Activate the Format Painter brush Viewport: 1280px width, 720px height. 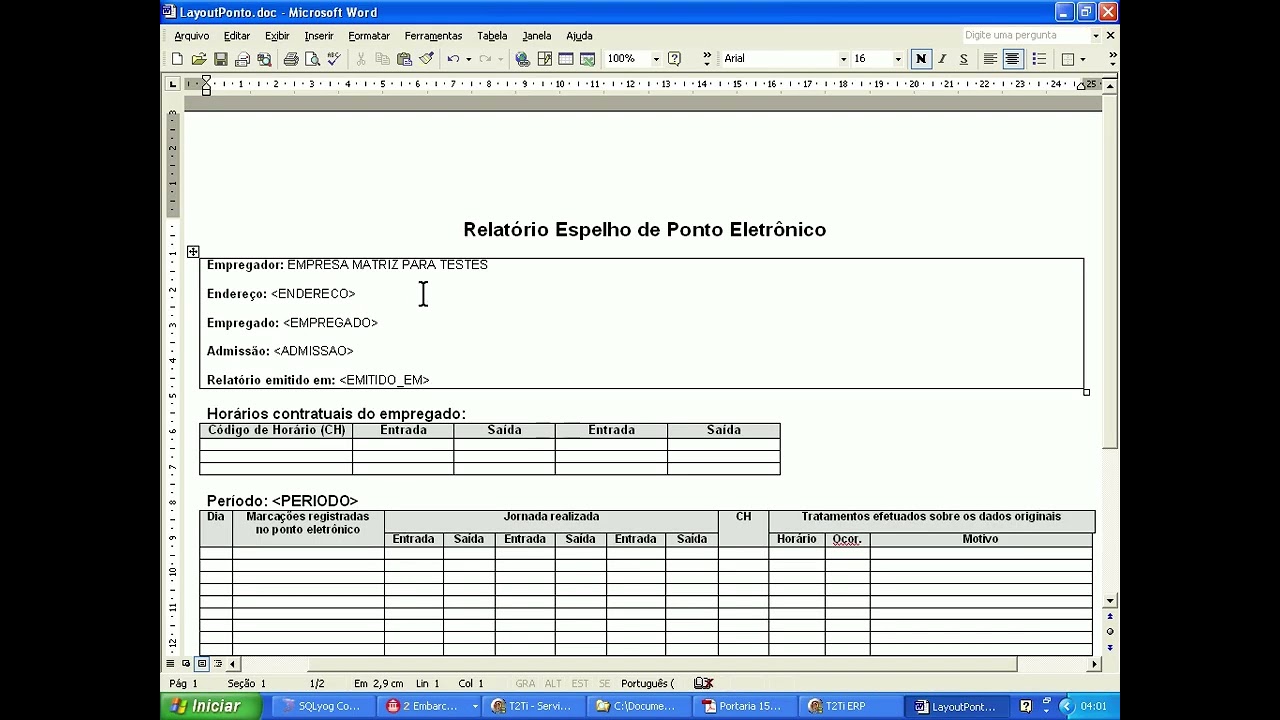[426, 59]
